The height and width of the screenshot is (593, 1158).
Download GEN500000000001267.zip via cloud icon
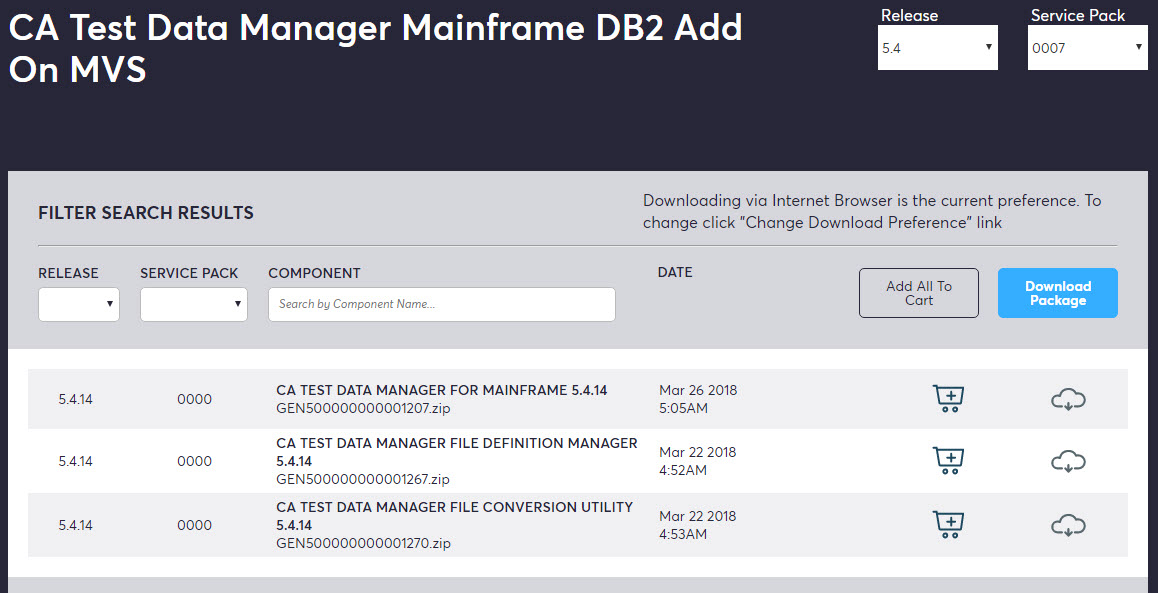[x=1068, y=462]
